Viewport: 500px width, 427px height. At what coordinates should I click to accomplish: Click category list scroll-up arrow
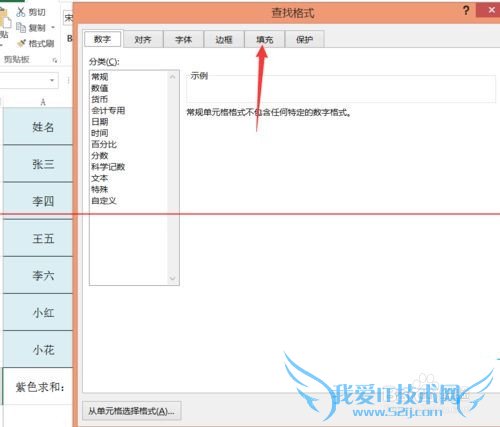[x=172, y=77]
